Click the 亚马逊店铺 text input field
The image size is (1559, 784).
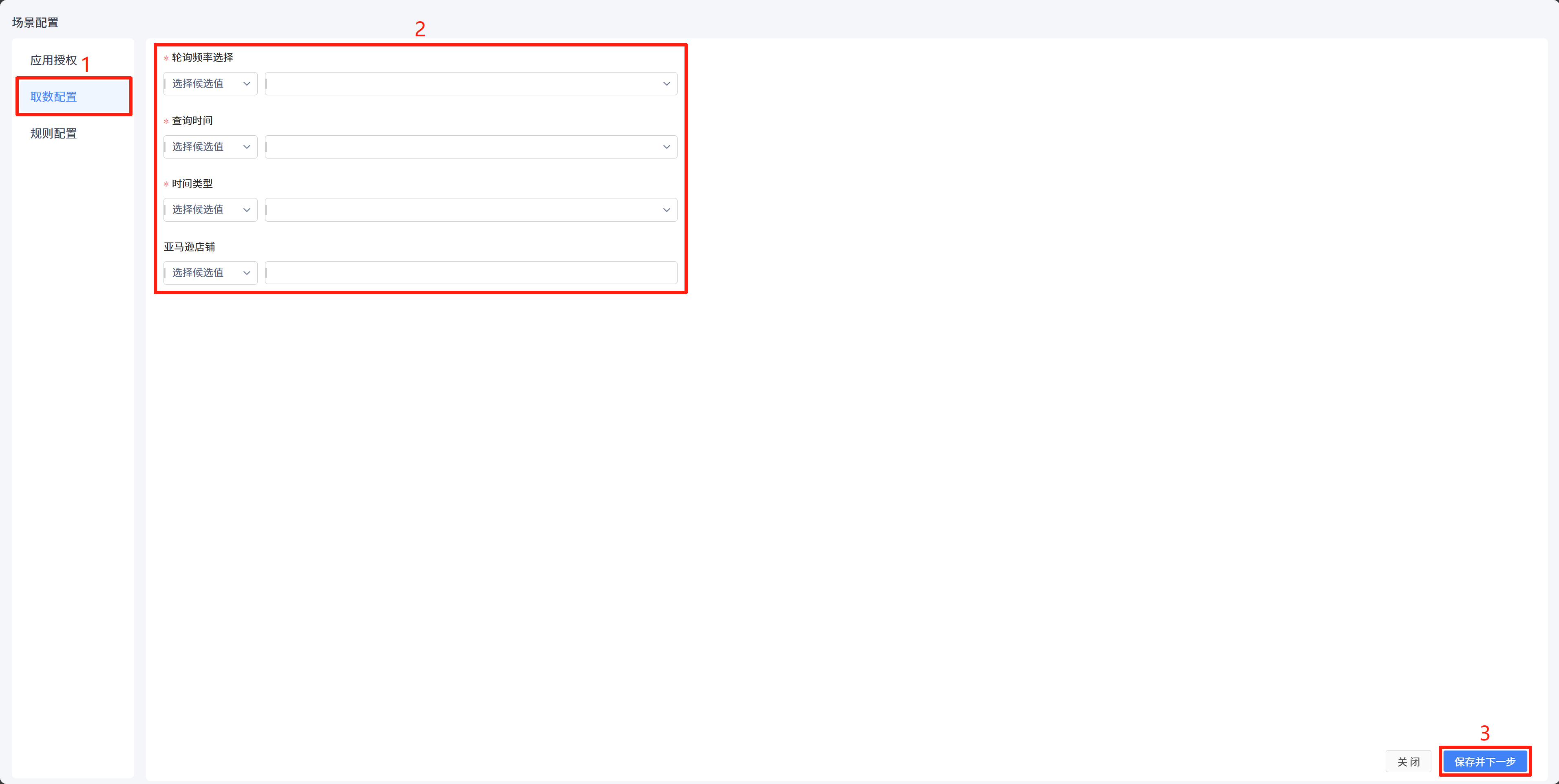(x=471, y=273)
